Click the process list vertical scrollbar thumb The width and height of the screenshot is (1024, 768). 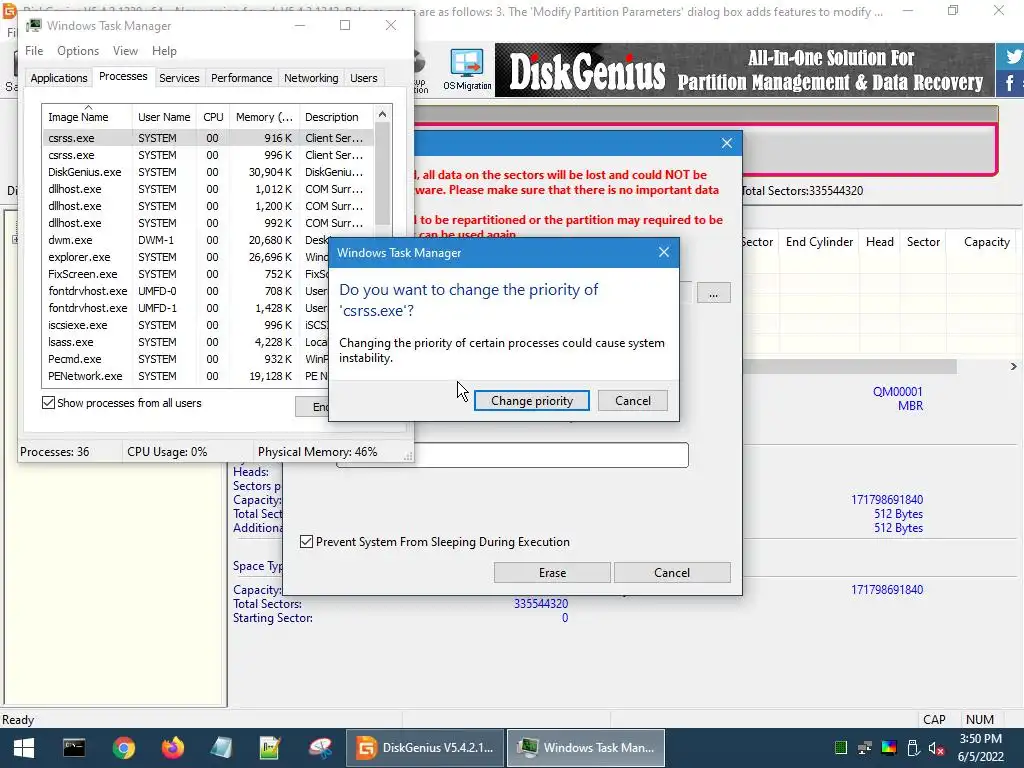(x=383, y=176)
